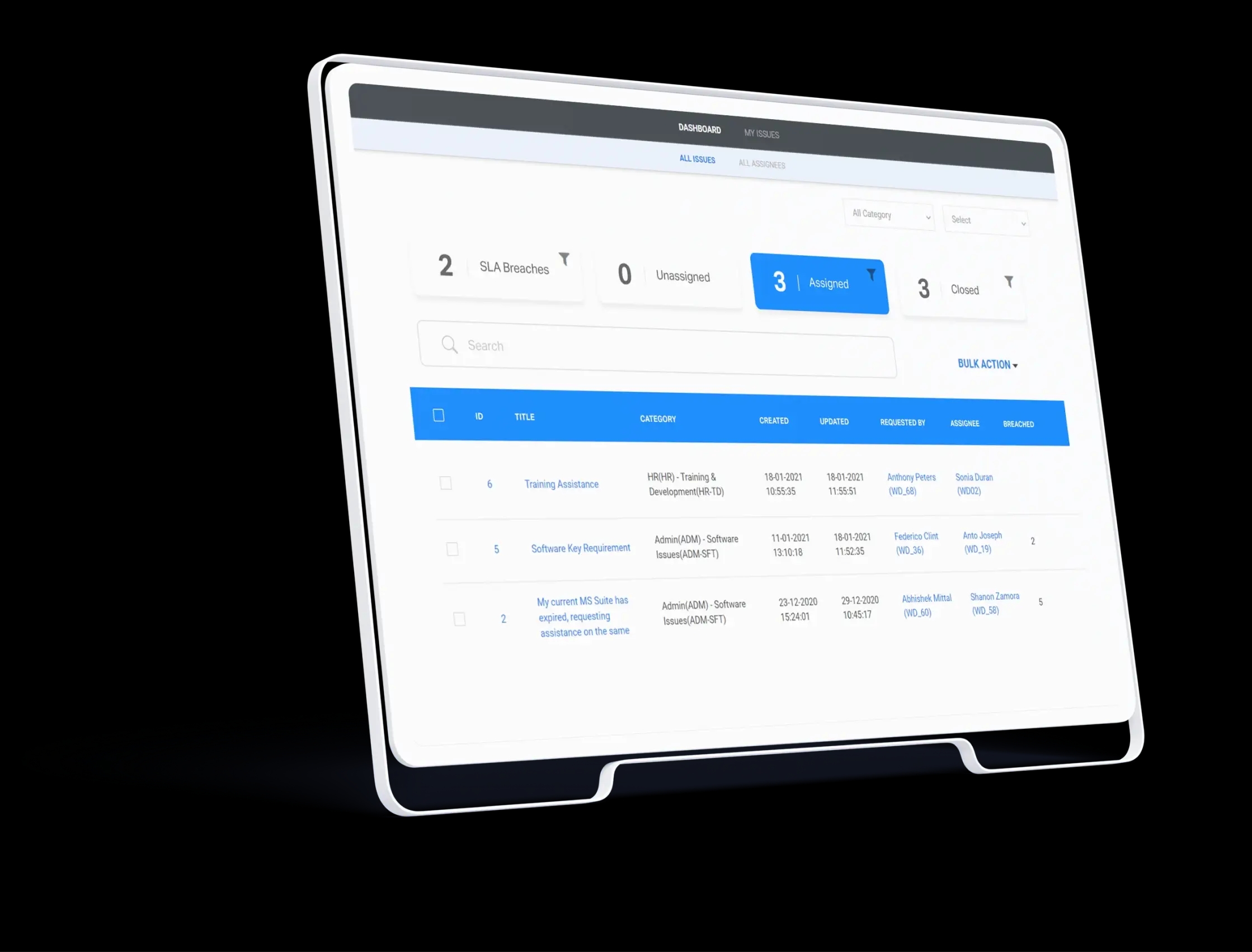Open Training Assistance issue link
This screenshot has width=1252, height=952.
pyautogui.click(x=560, y=484)
